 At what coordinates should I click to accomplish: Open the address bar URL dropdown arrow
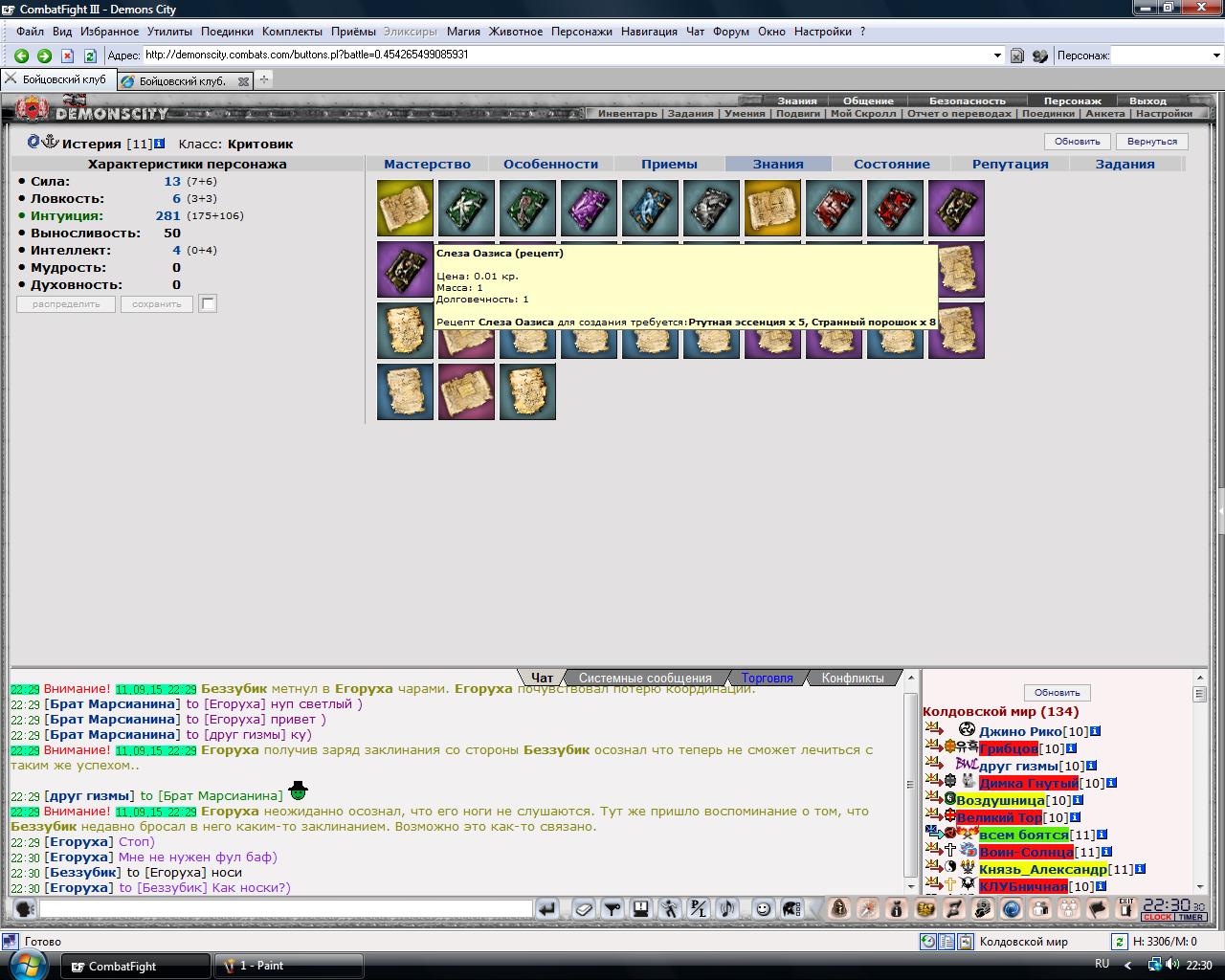pos(997,56)
